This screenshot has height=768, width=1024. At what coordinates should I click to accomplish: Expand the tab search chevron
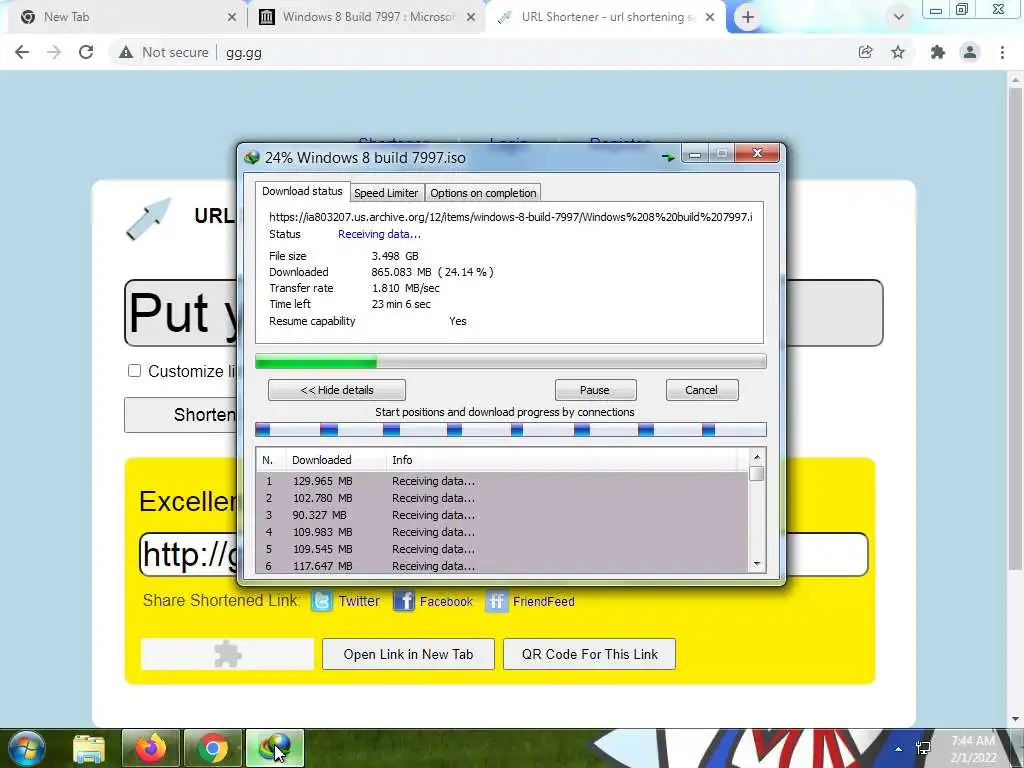click(899, 17)
